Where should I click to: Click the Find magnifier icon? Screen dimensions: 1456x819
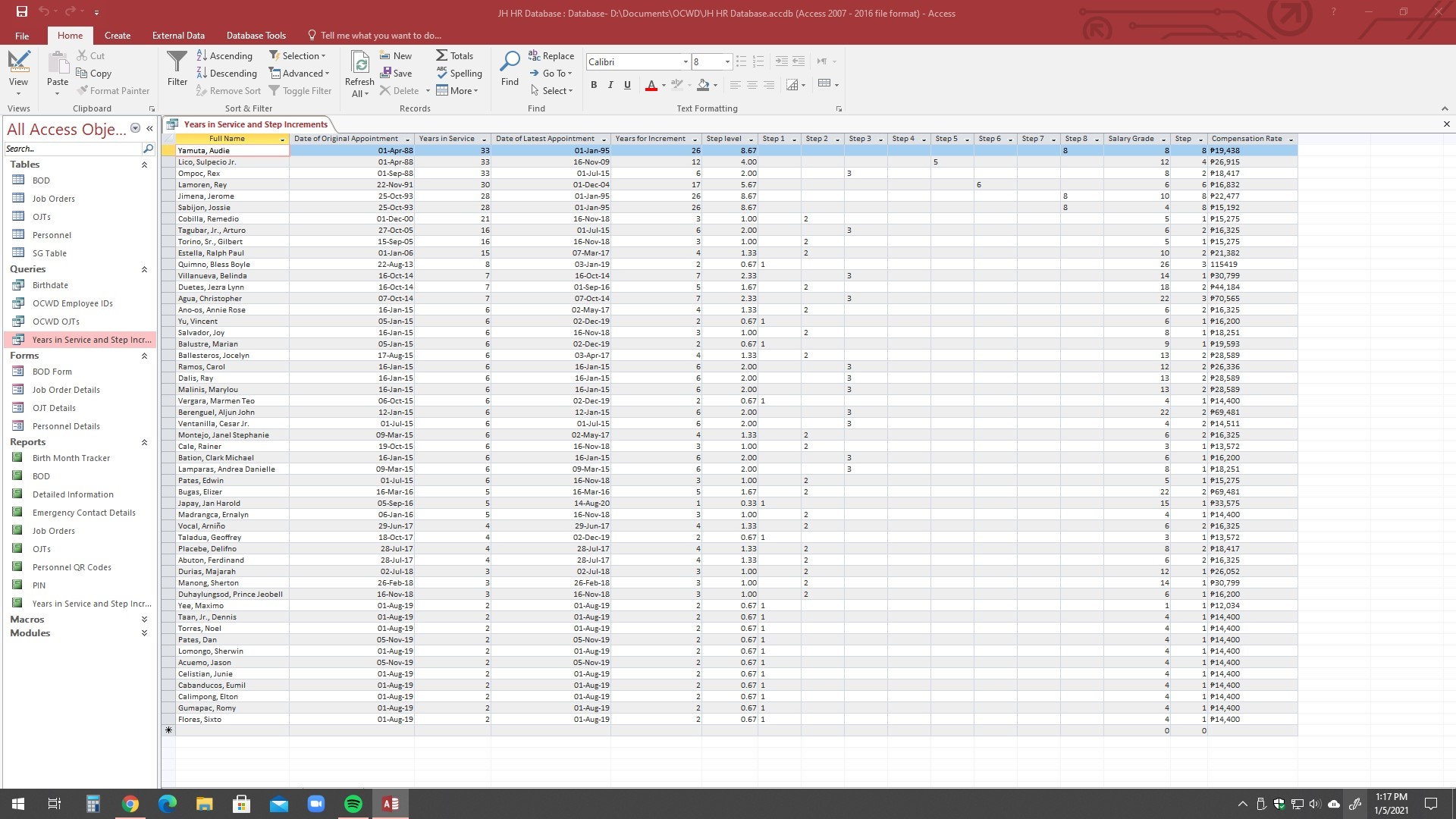(510, 62)
